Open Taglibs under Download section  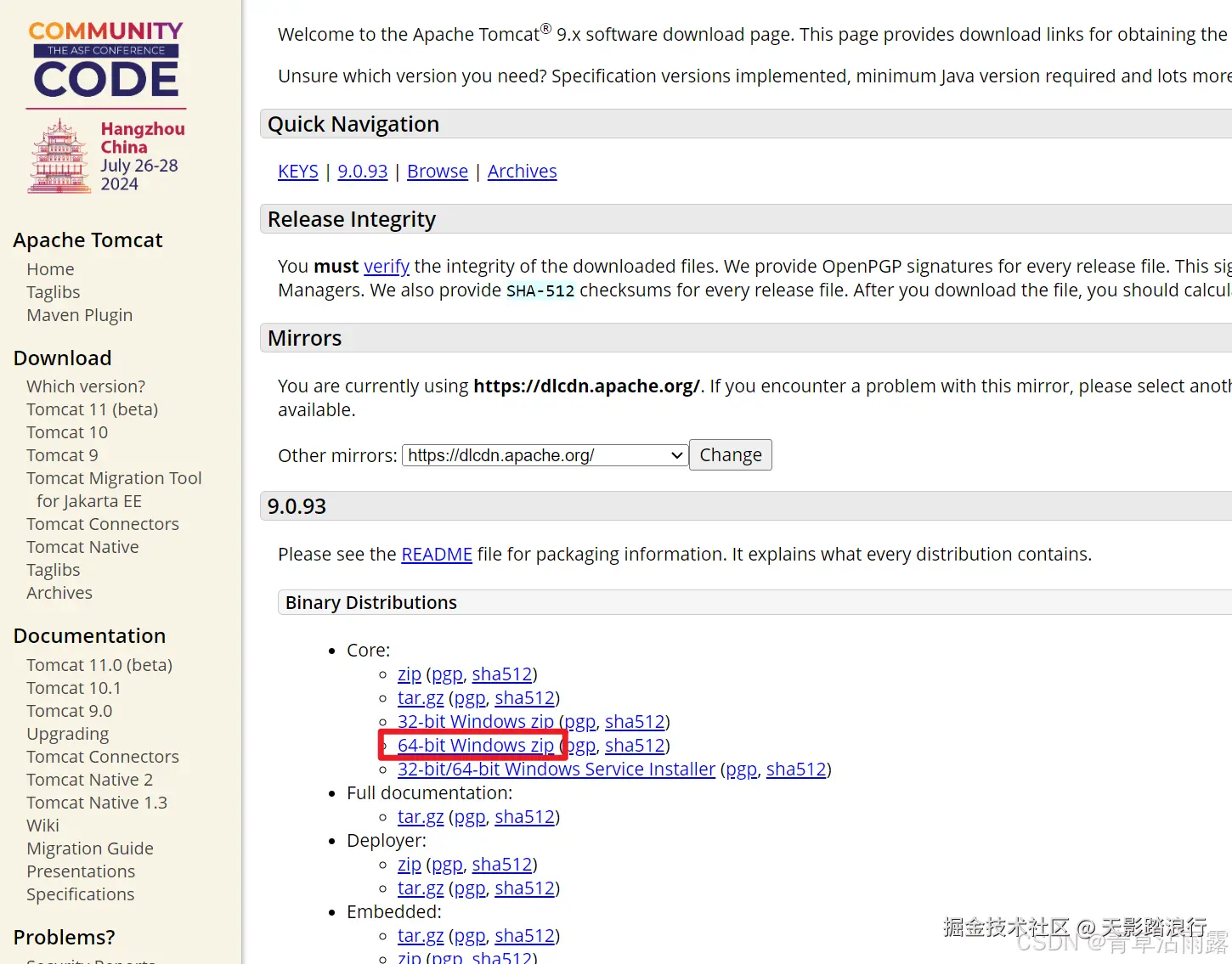(53, 570)
